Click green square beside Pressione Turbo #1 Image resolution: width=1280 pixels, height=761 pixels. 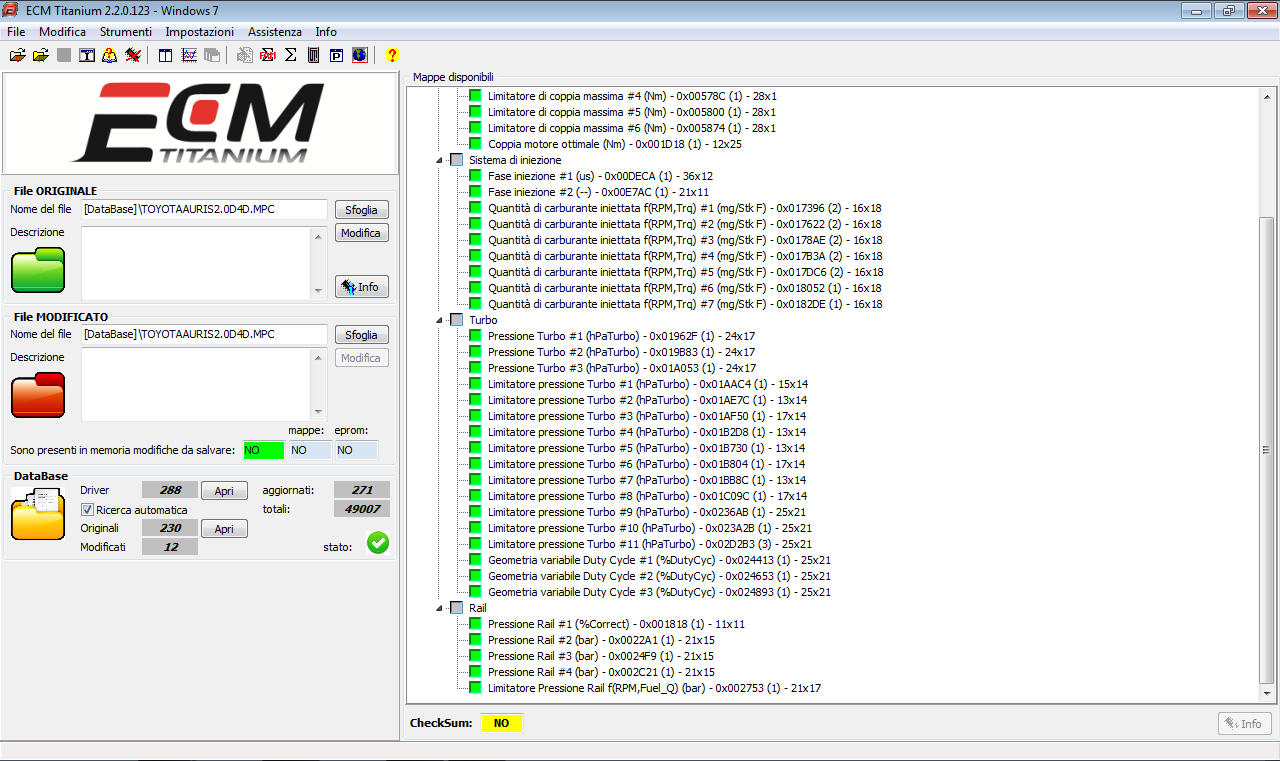click(476, 336)
